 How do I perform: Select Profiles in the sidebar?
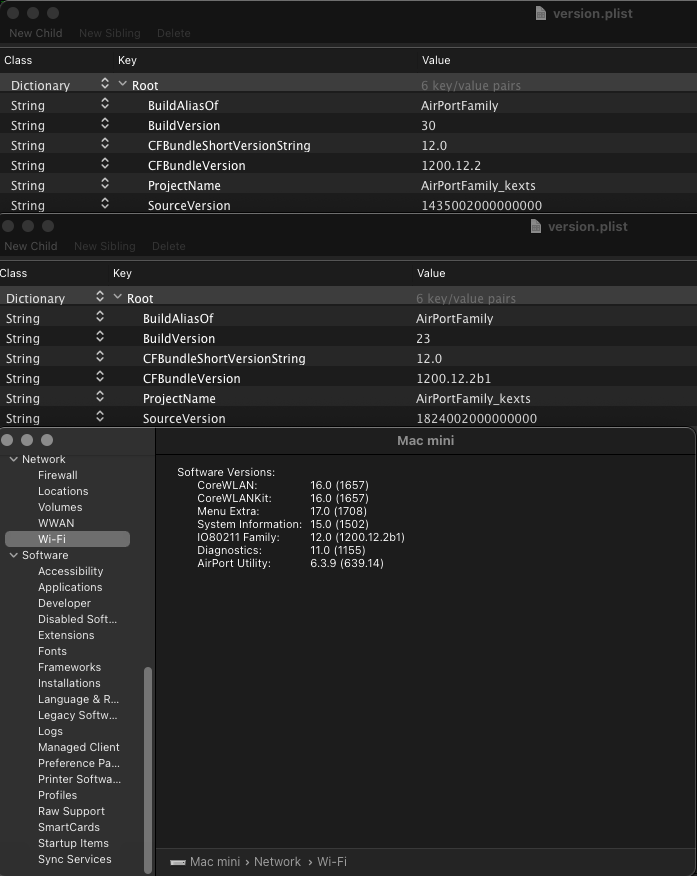[x=58, y=796]
